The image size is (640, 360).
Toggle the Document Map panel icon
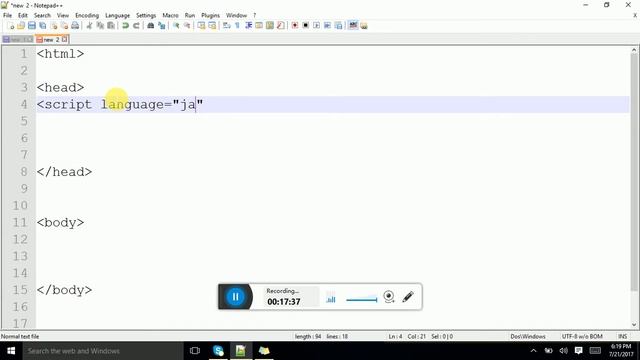pos(270,25)
